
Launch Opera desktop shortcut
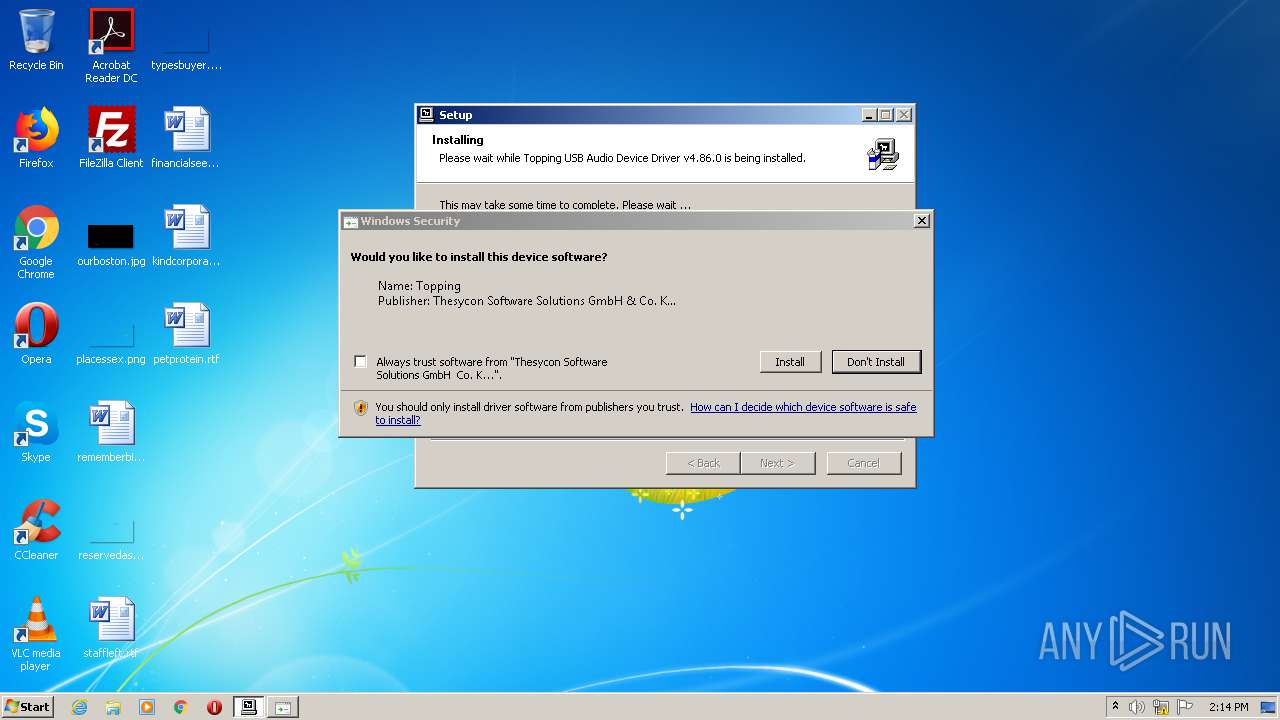(x=36, y=334)
